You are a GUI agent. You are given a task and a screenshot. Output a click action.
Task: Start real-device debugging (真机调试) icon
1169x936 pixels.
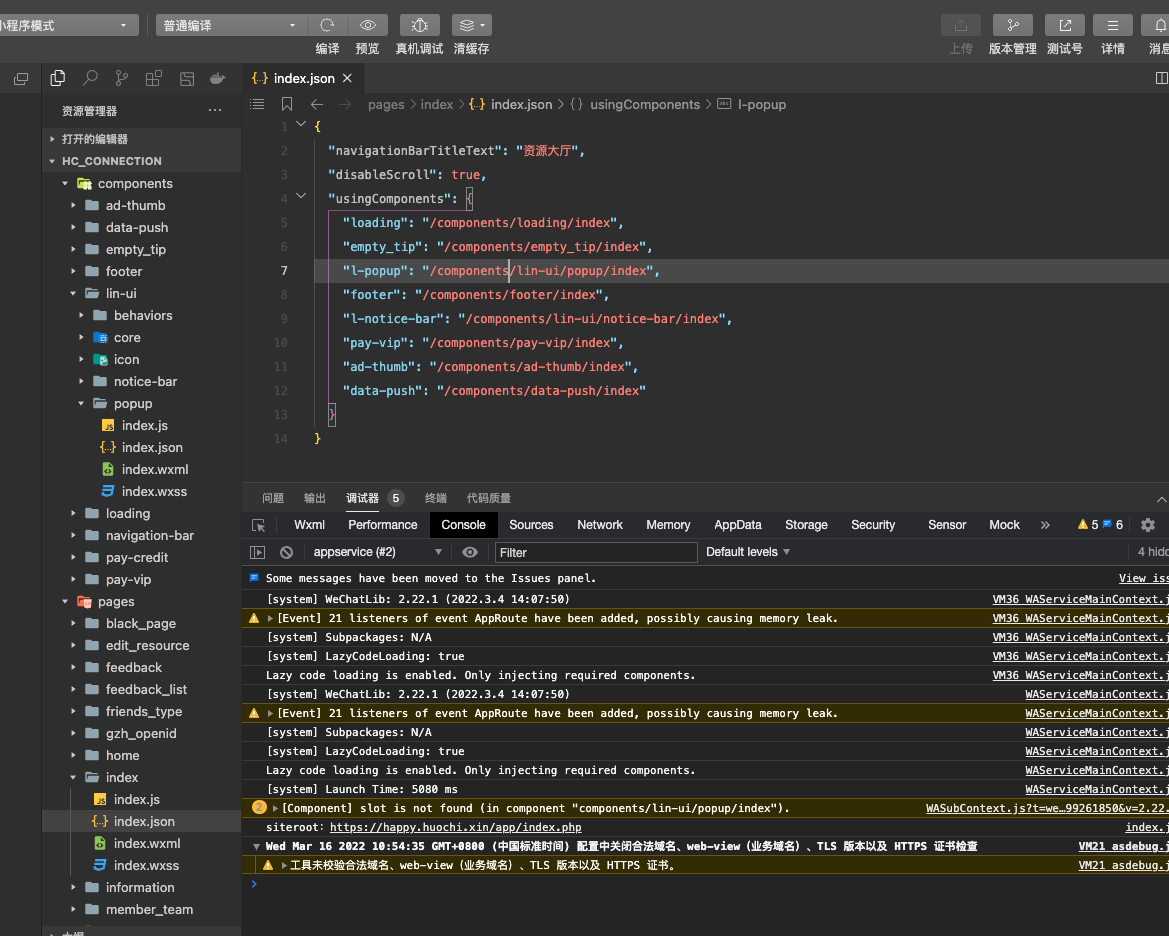[420, 25]
